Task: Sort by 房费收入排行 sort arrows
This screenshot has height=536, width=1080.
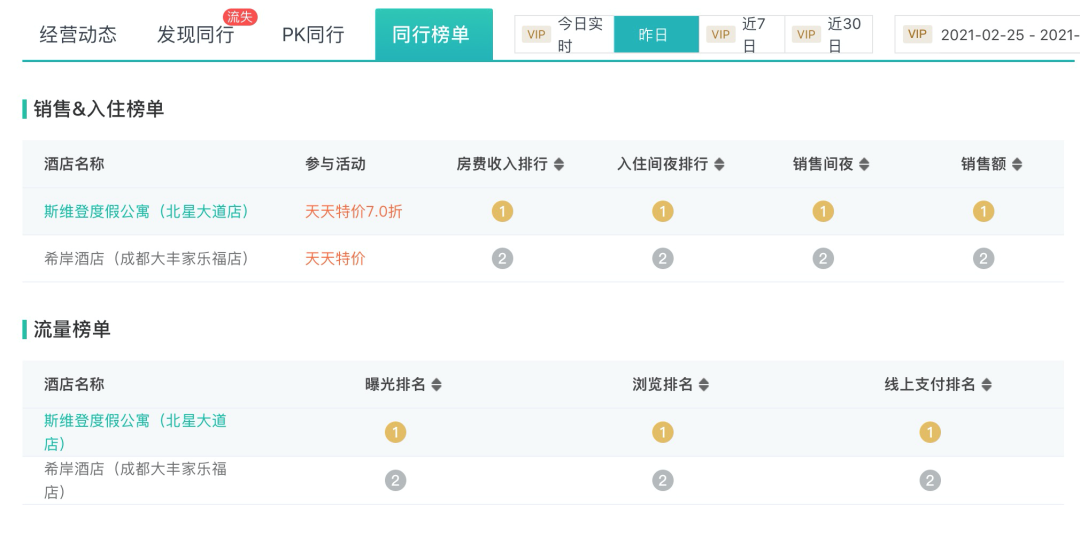Action: [x=559, y=165]
